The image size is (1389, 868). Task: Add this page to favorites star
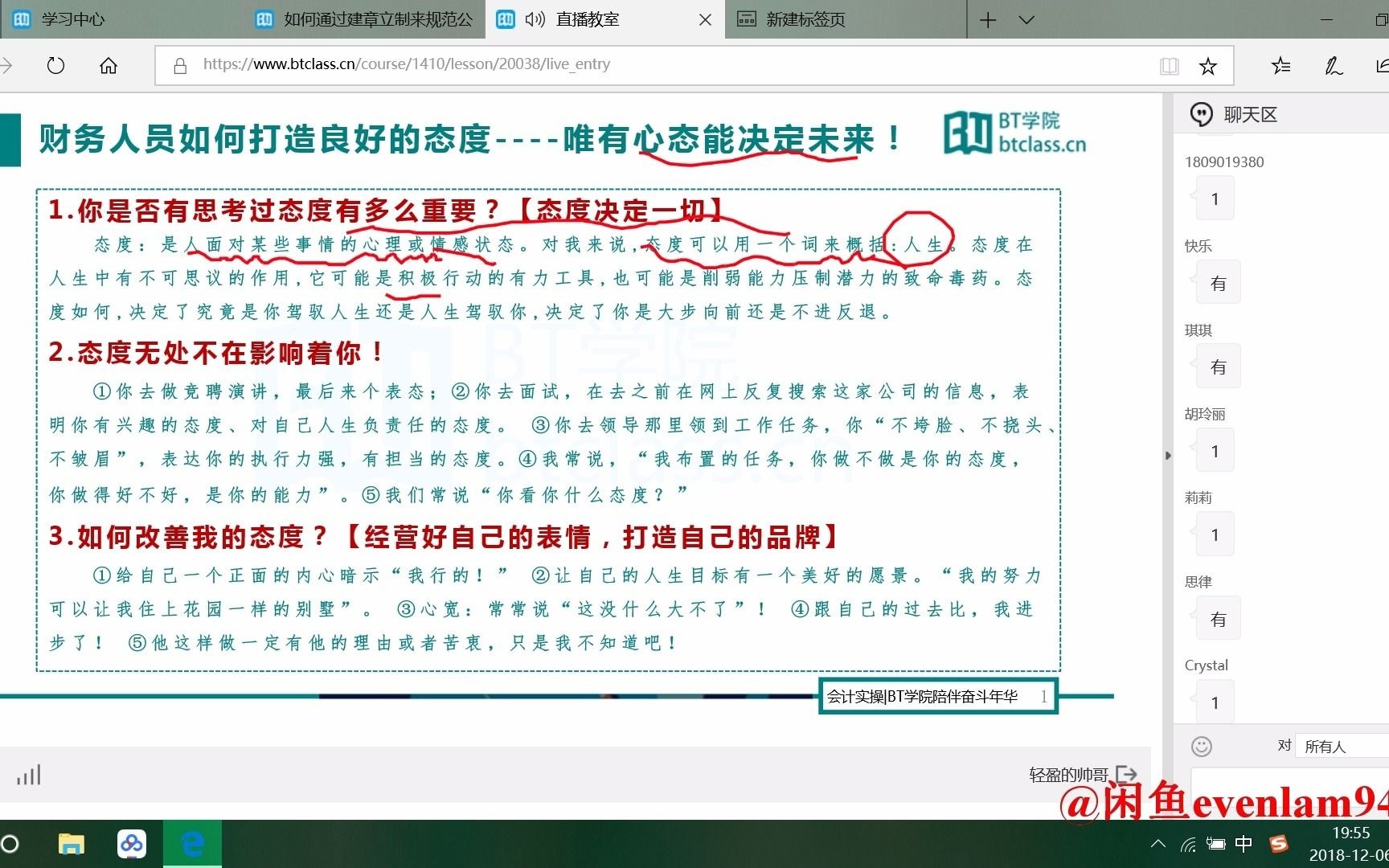click(1208, 66)
